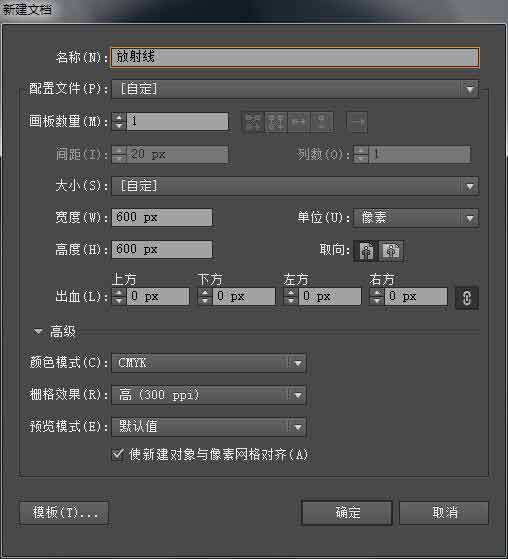The width and height of the screenshot is (508, 559).
Task: Adjust the 左方 left bleed stepper
Action: (x=291, y=296)
